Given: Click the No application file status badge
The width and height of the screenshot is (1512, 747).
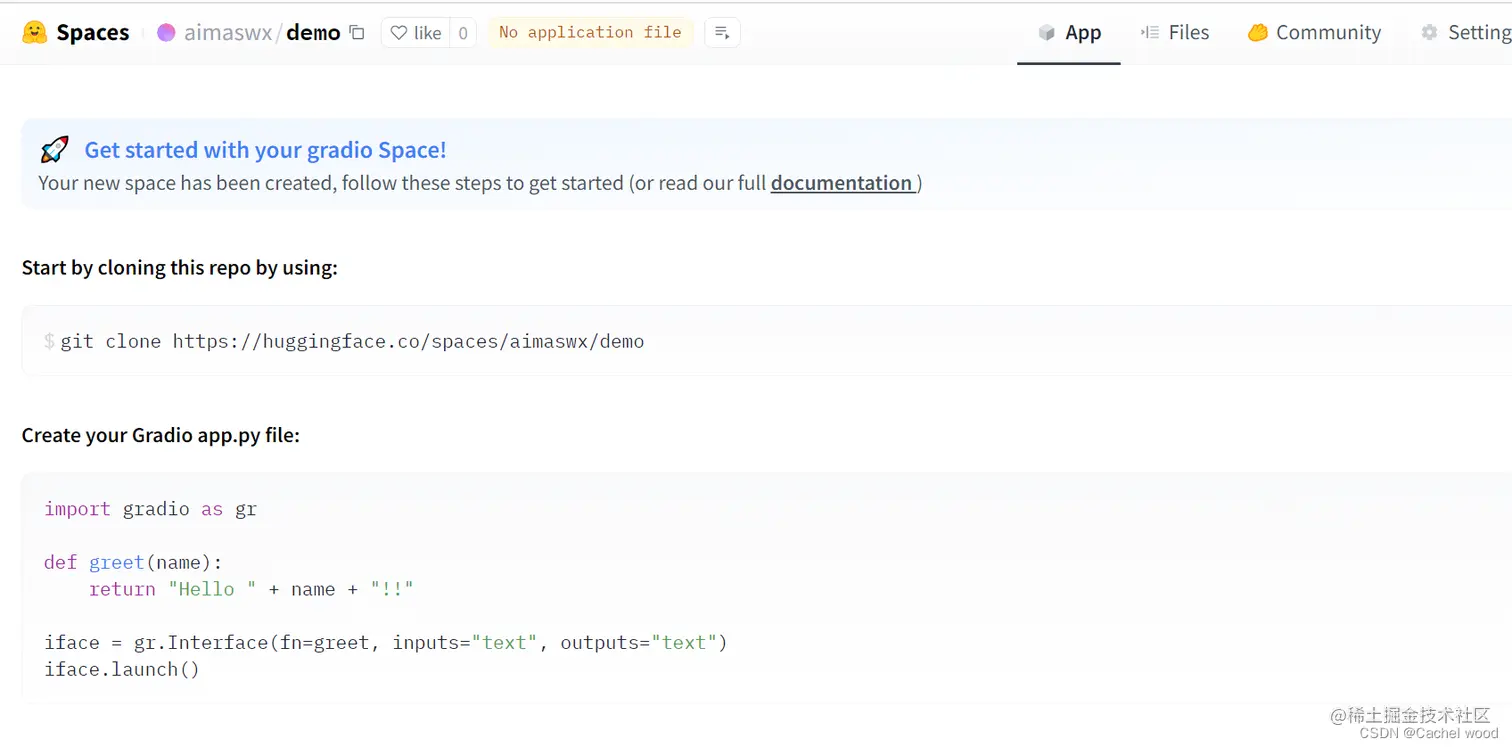Looking at the screenshot, I should click(x=590, y=32).
